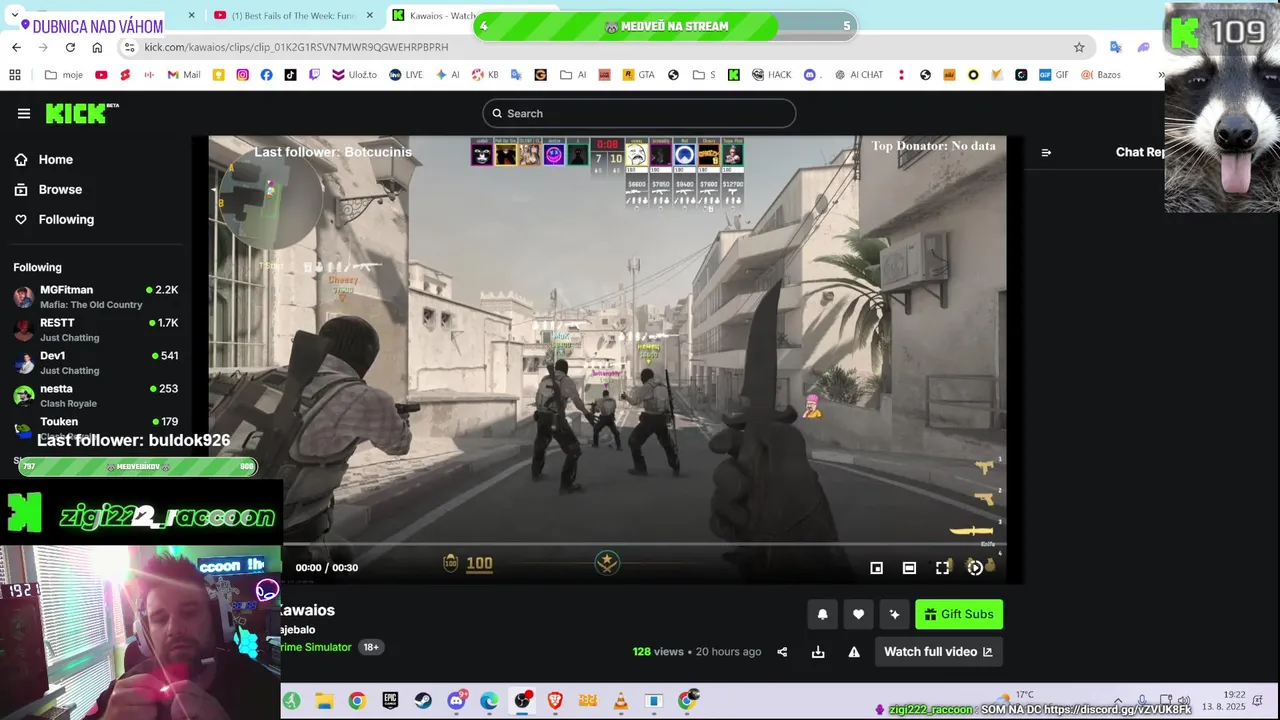This screenshot has width=1280, height=720.
Task: Go back in browser history
Action: coord(16,47)
